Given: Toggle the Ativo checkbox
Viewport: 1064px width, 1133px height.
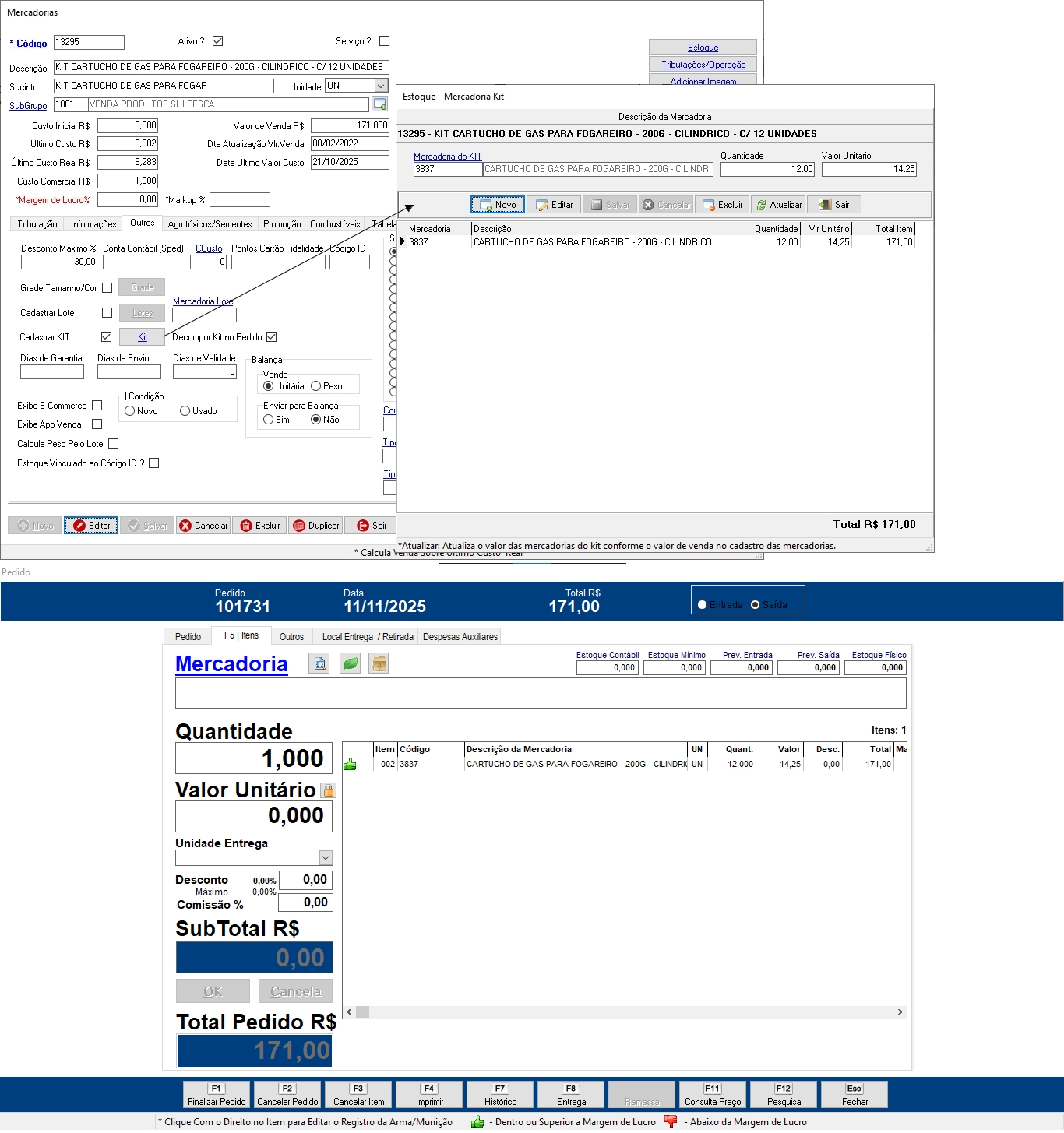Looking at the screenshot, I should (x=218, y=41).
